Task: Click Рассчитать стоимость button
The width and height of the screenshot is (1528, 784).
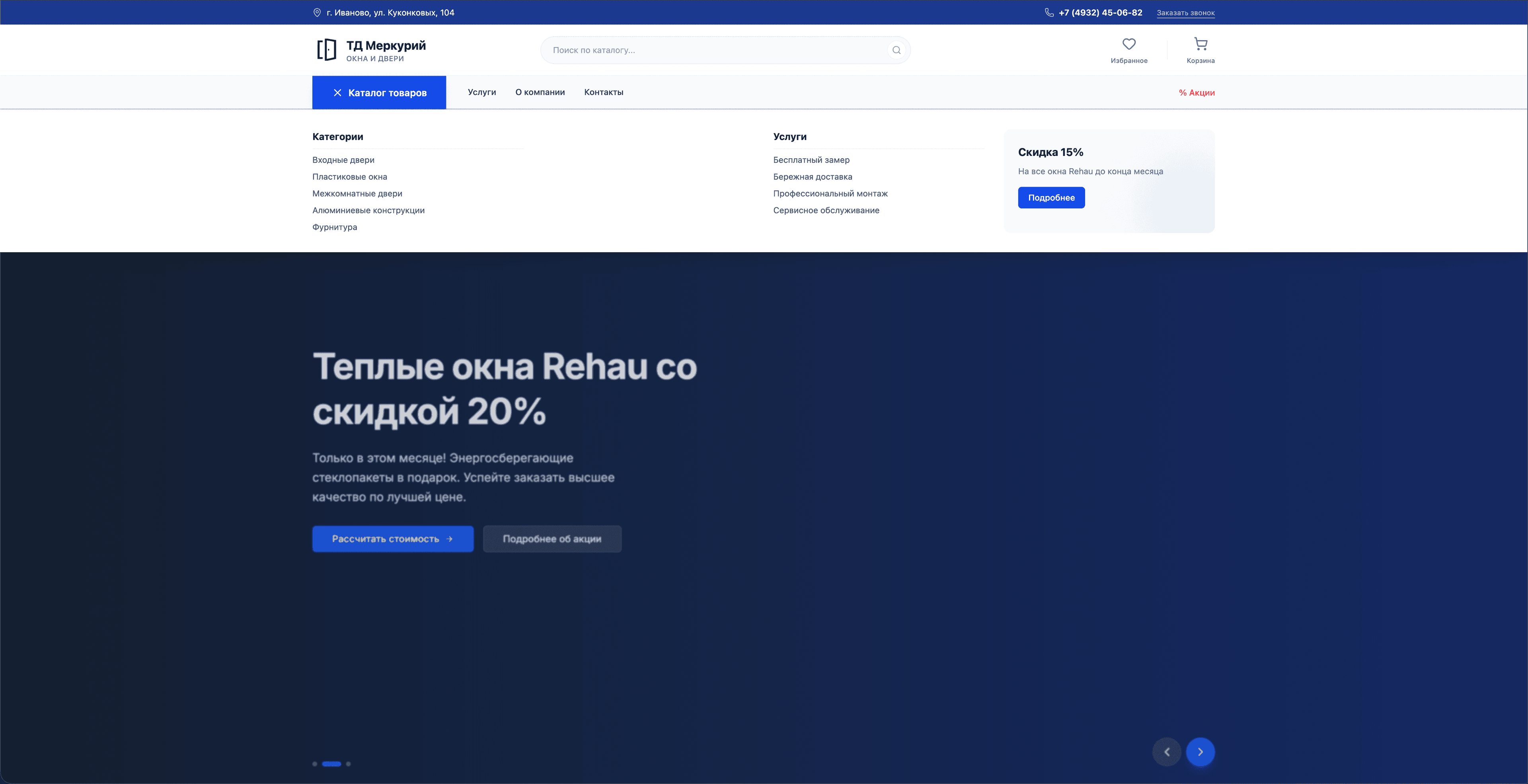Action: click(393, 539)
